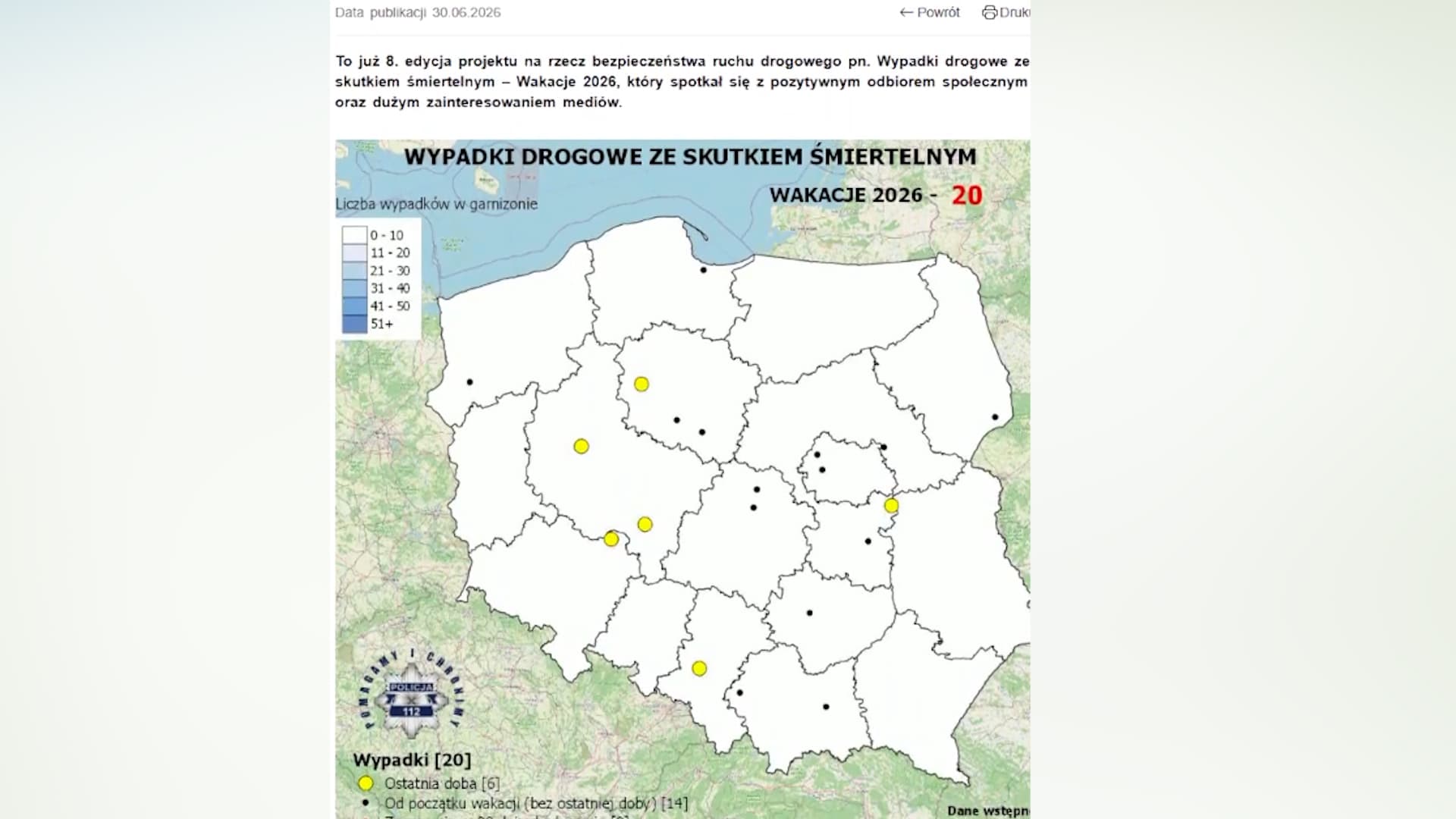Click the back arrow icon beside Powrót
The width and height of the screenshot is (1456, 819).
coord(906,12)
